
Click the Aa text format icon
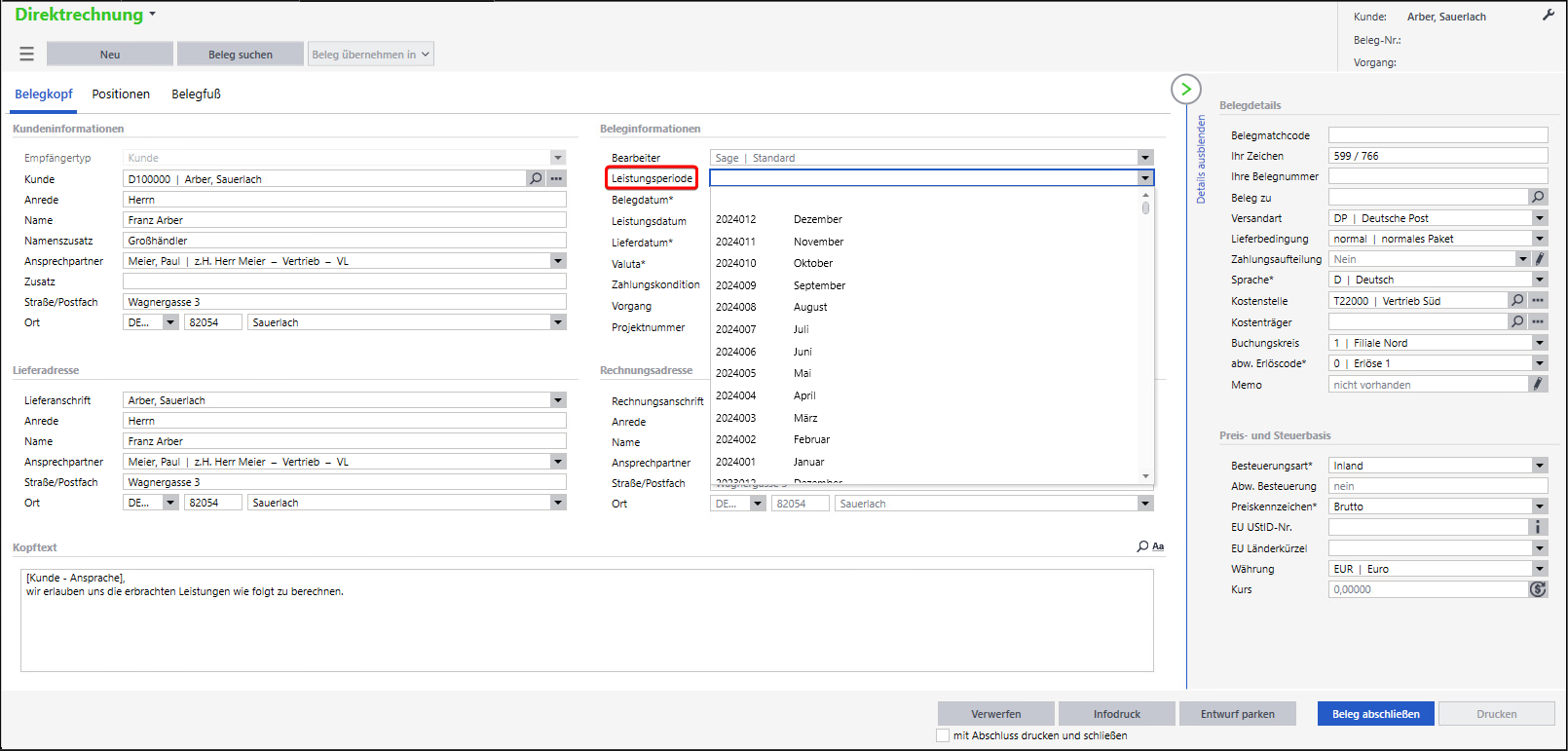point(1158,546)
